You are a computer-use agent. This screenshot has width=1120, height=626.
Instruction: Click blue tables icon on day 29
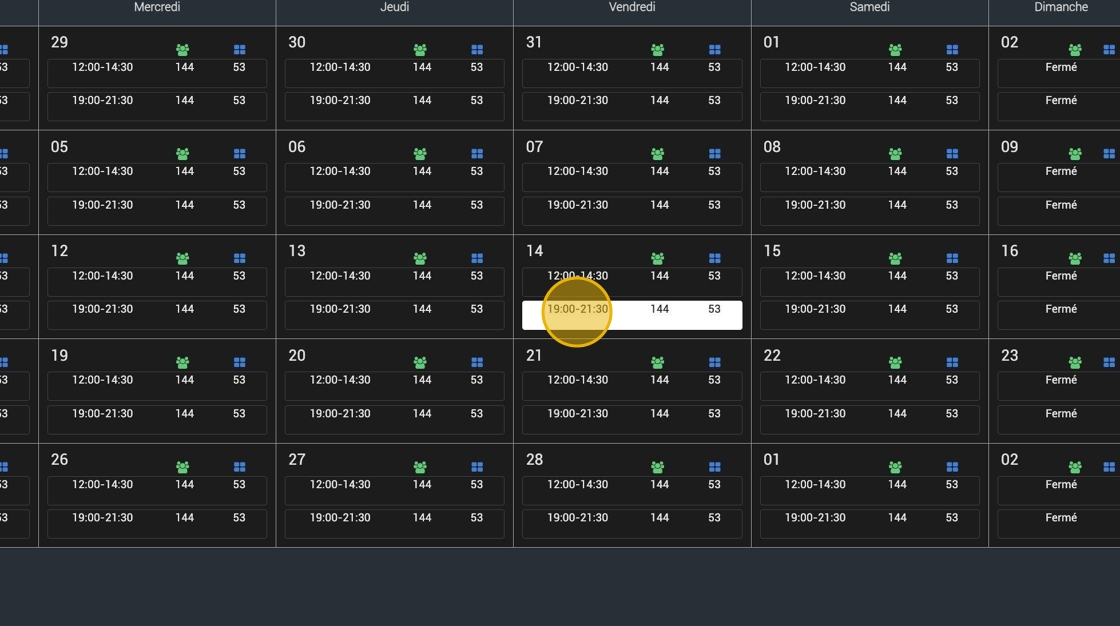(239, 49)
